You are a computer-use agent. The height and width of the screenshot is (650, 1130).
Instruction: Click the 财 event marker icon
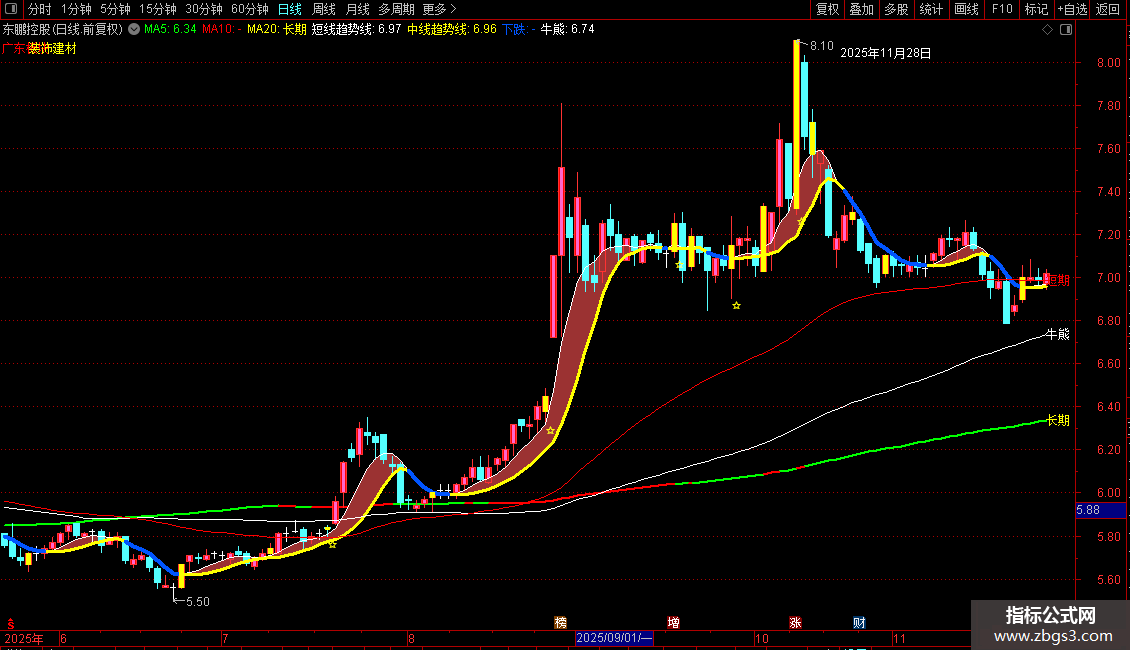point(859,623)
